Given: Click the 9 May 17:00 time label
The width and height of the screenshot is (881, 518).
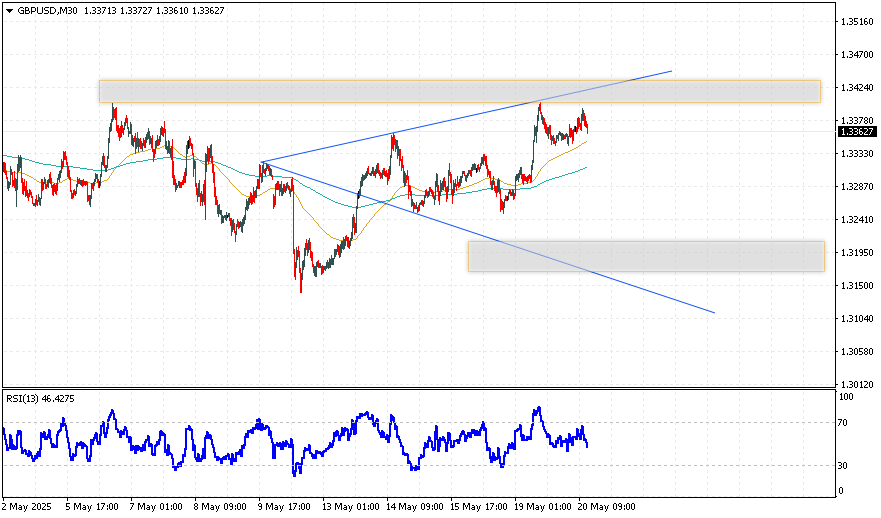Looking at the screenshot, I should coord(284,507).
